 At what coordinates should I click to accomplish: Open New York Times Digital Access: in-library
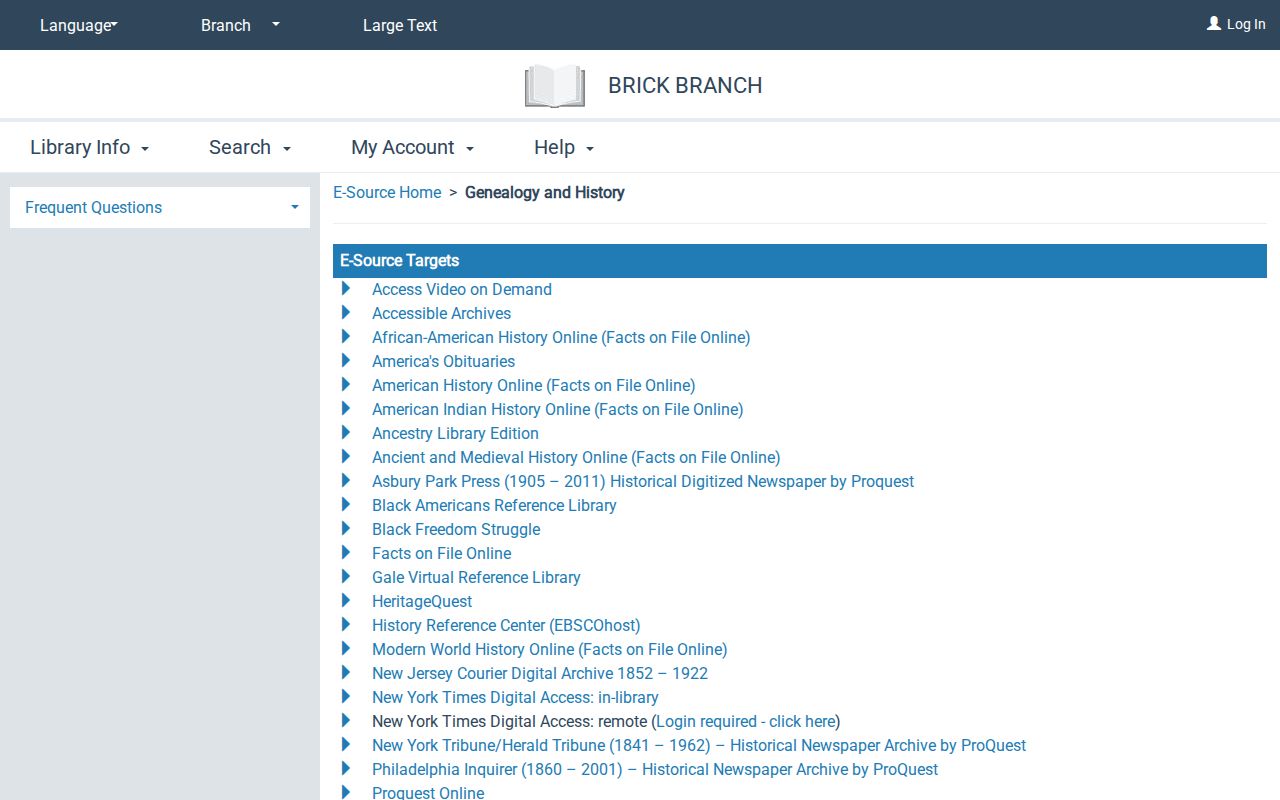515,697
